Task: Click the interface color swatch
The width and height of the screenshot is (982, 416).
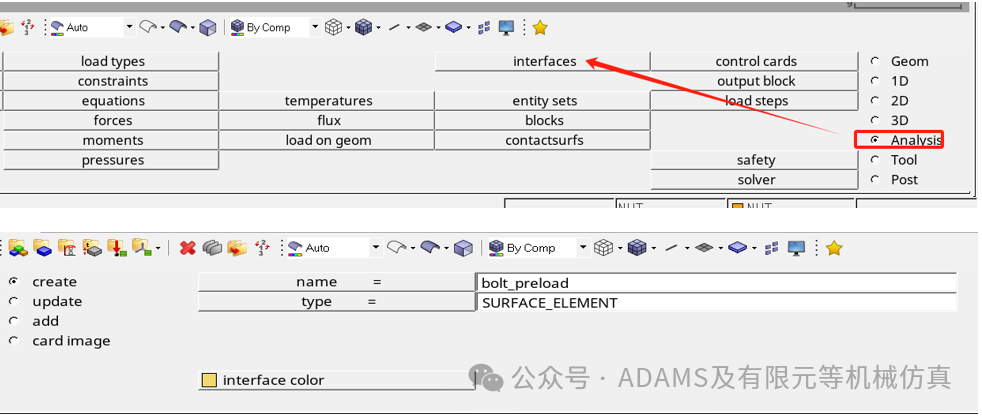Action: tap(209, 380)
